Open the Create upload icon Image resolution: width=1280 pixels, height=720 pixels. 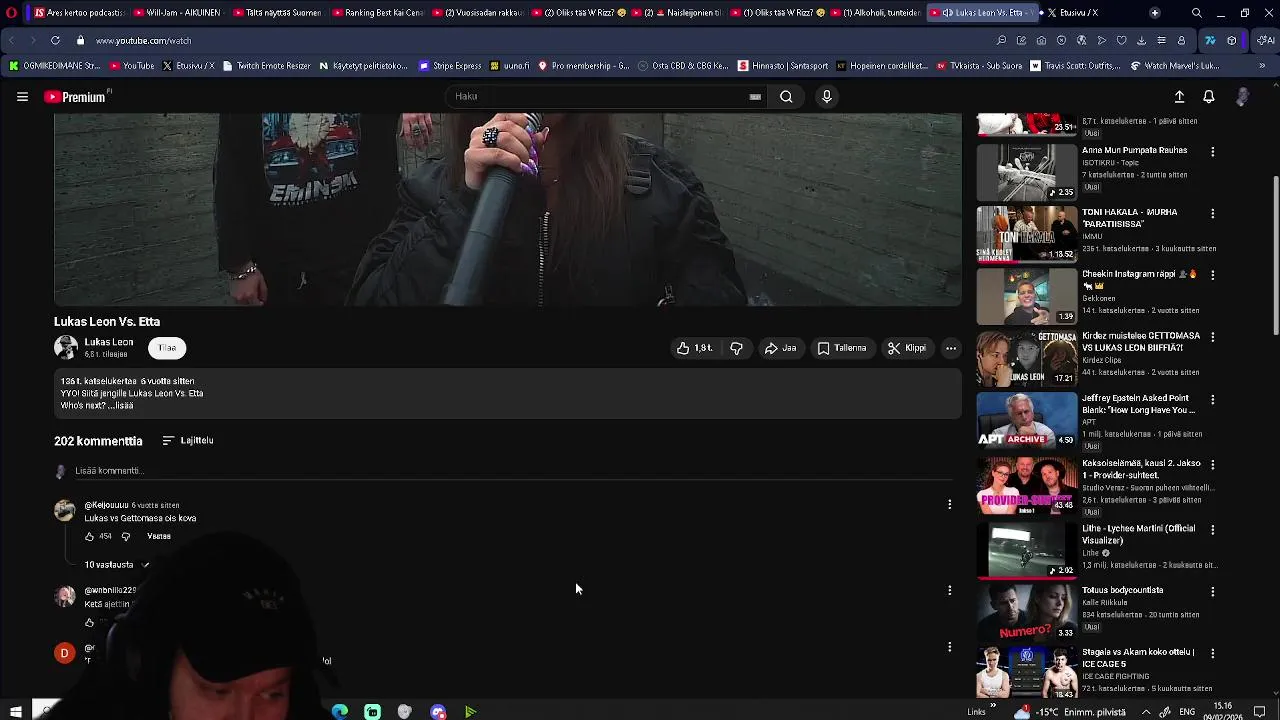[x=1179, y=97]
